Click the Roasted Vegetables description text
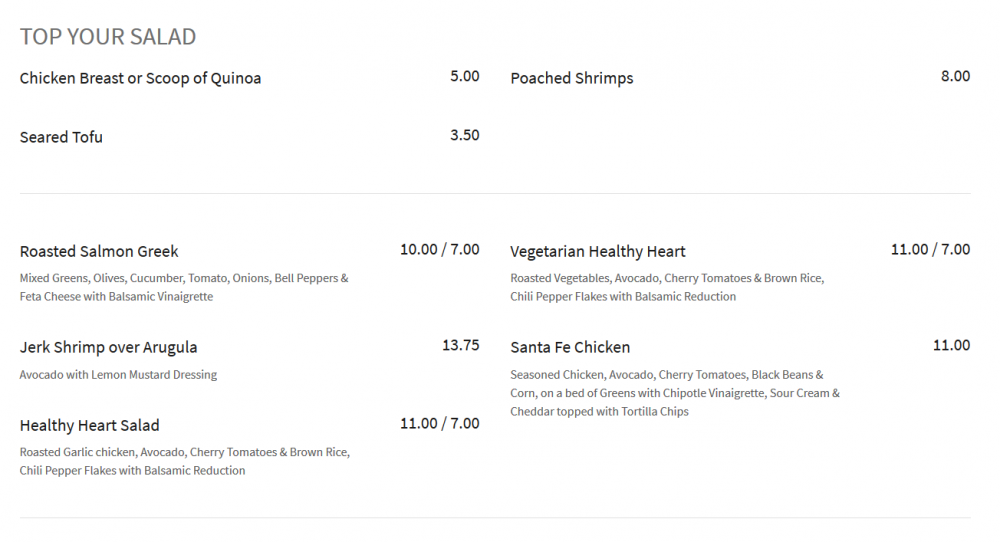1000x542 pixels. (x=667, y=287)
